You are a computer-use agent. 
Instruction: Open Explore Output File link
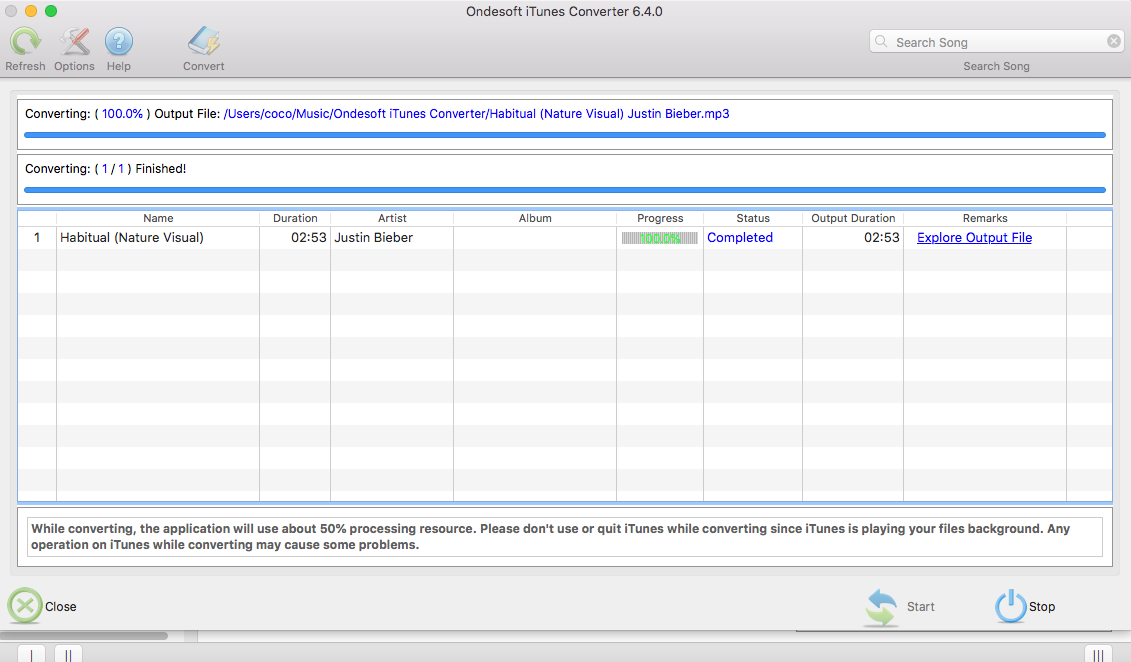pos(974,237)
